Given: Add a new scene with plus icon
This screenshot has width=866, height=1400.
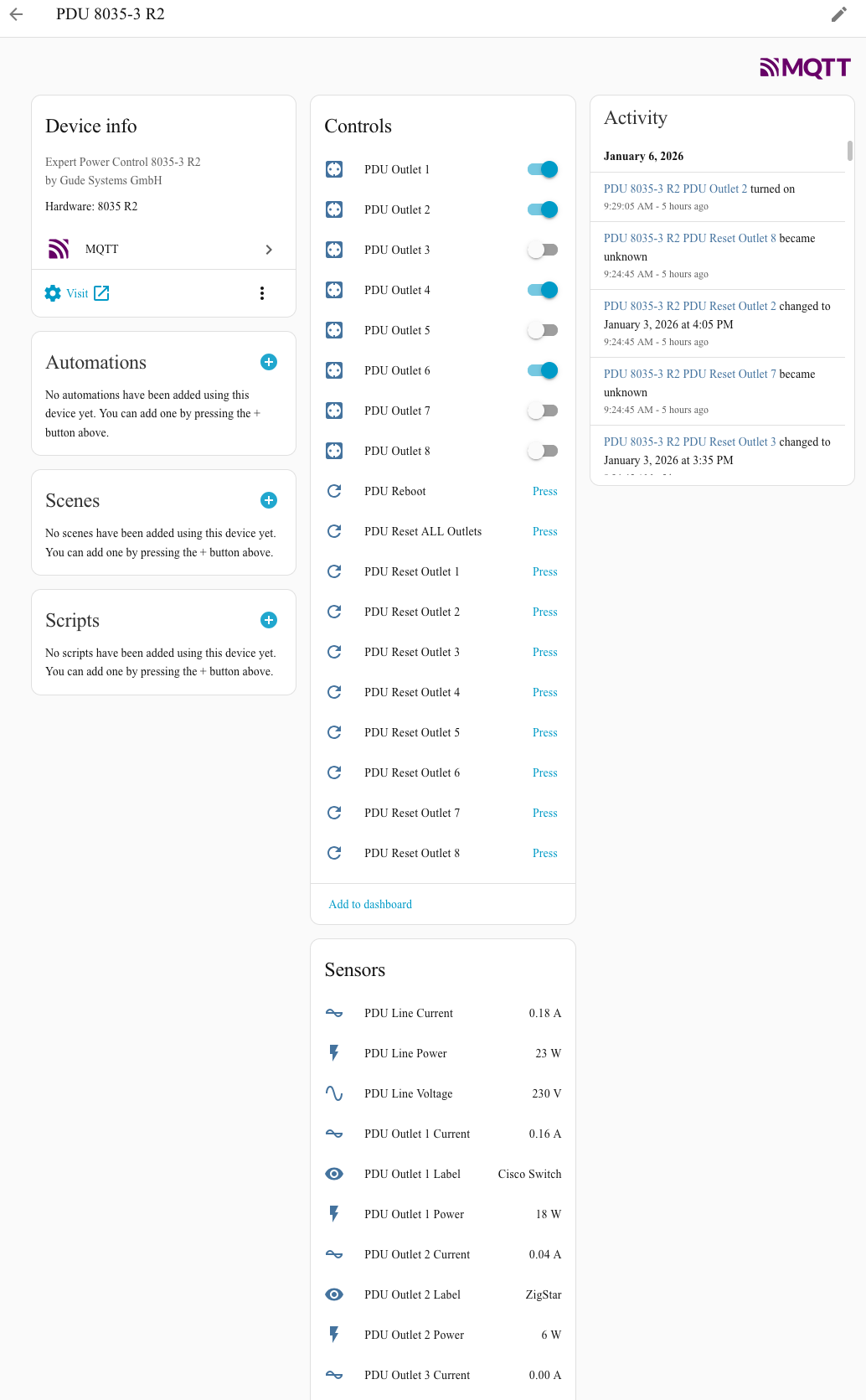Looking at the screenshot, I should (x=269, y=500).
